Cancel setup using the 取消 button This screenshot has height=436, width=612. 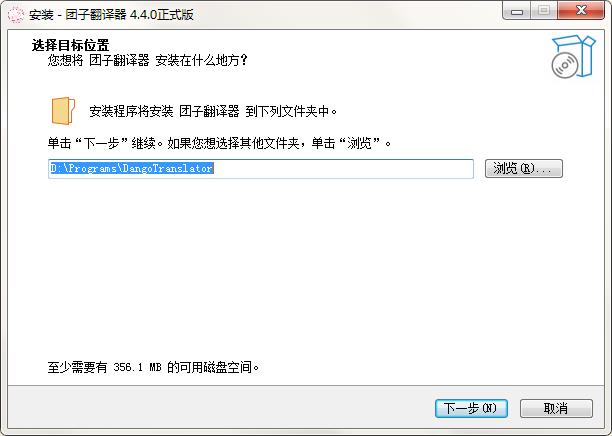556,408
